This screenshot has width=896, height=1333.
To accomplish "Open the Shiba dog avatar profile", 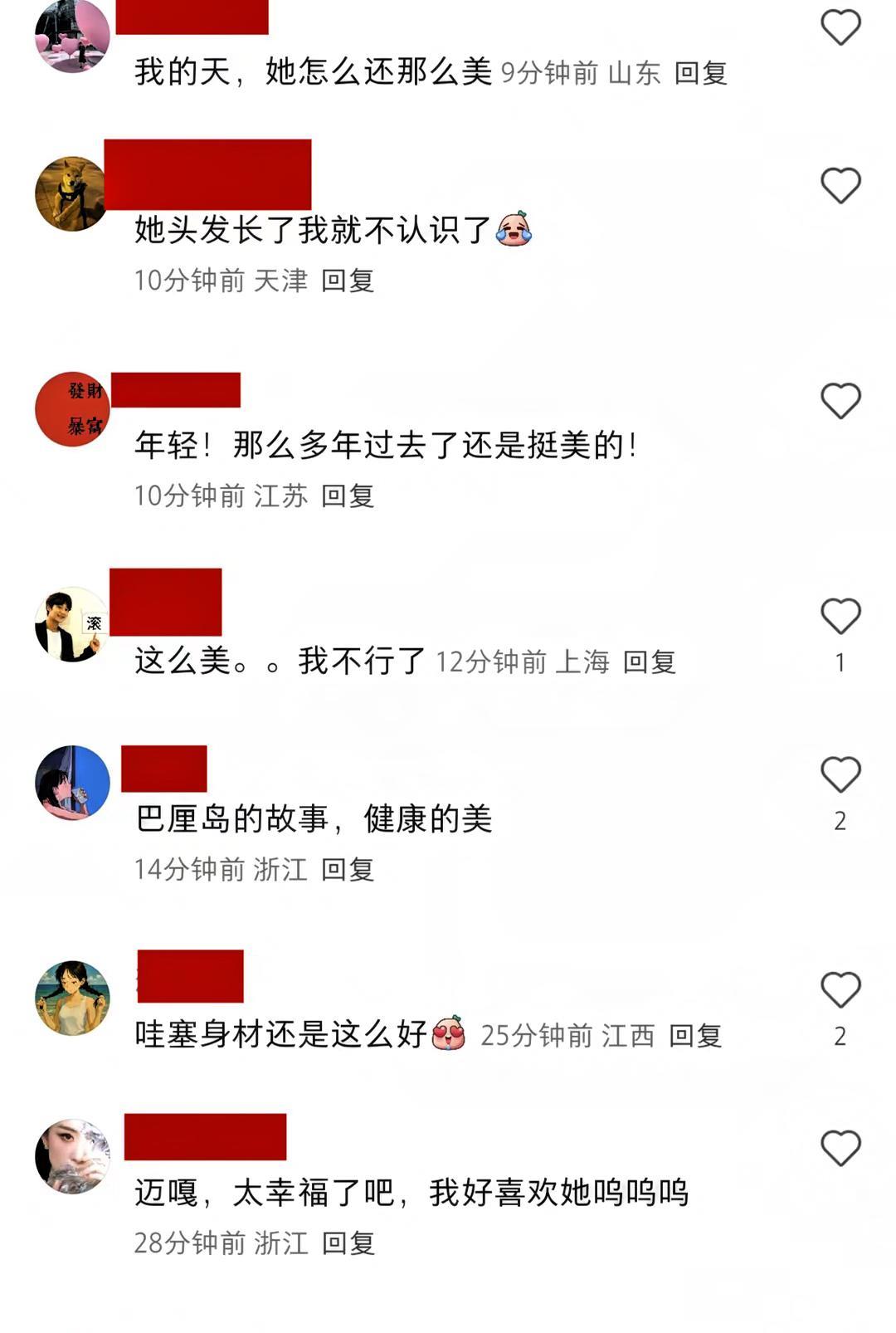I will 71,193.
